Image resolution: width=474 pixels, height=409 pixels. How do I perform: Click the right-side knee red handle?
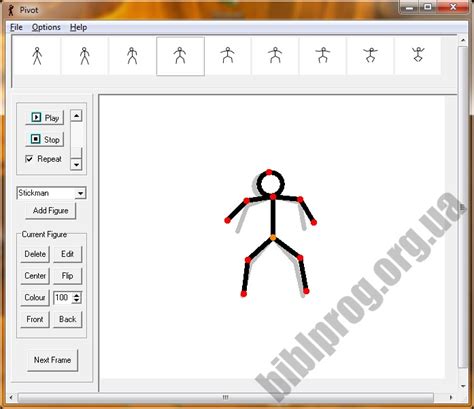pos(300,258)
